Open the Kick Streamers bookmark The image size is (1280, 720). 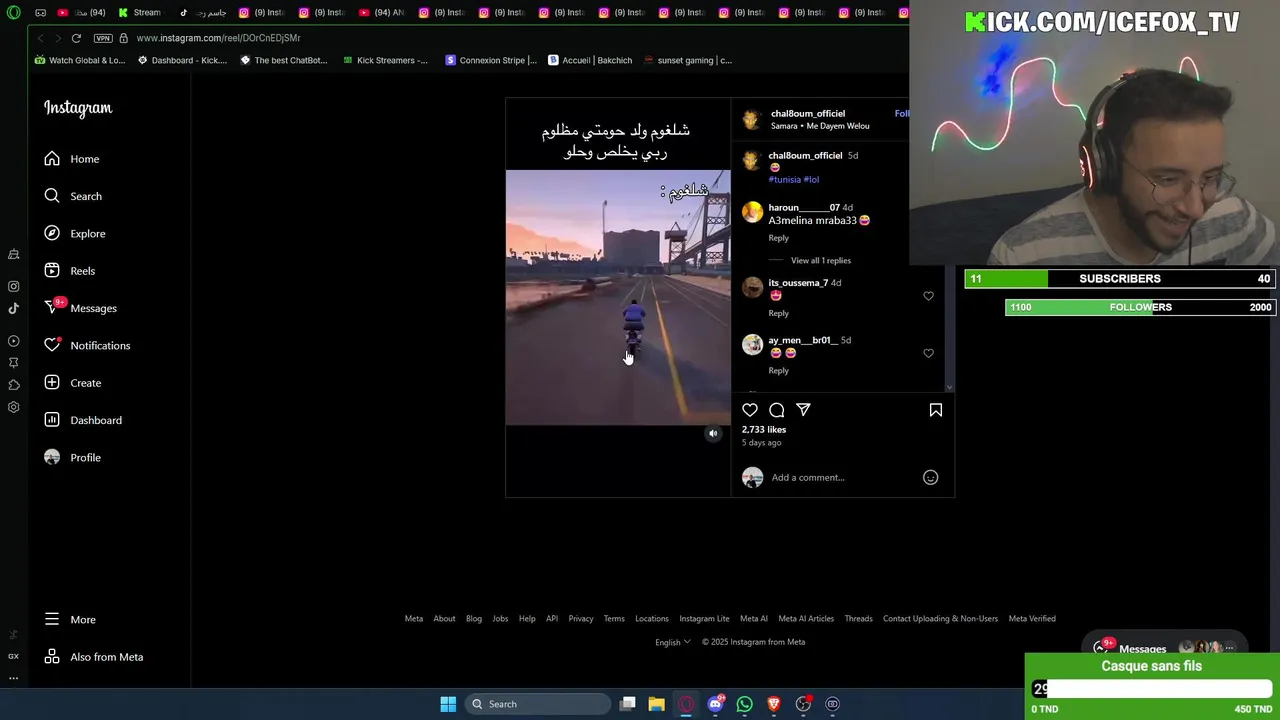(x=385, y=60)
